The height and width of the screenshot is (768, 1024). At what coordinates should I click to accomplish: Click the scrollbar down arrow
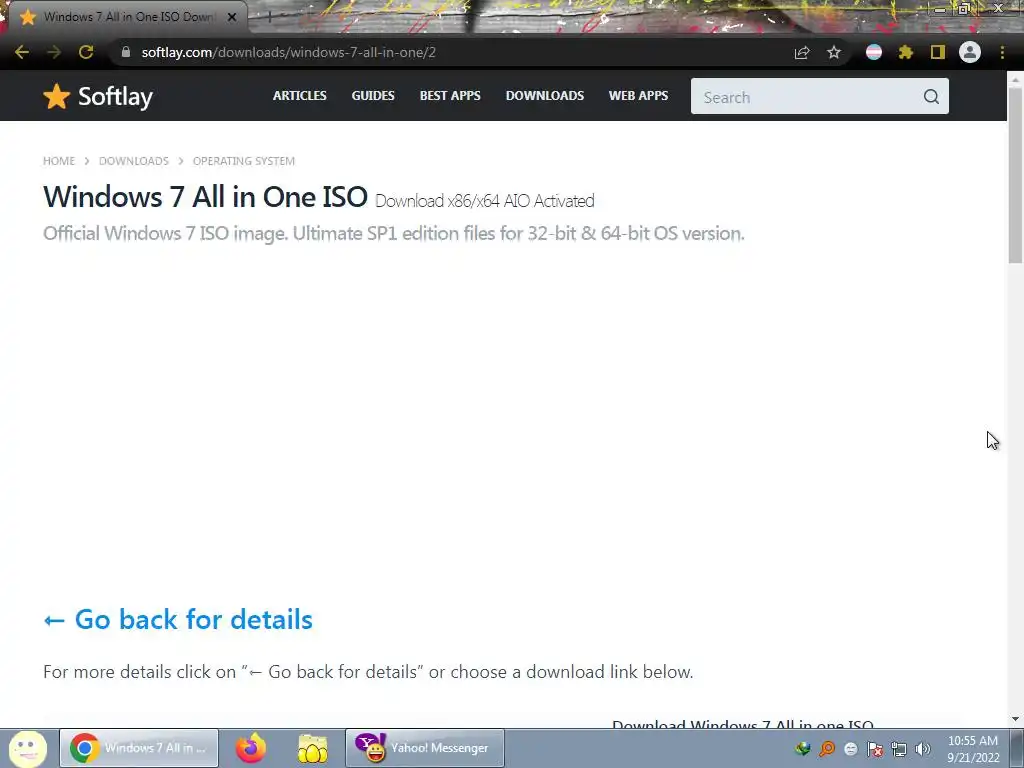(x=1015, y=719)
